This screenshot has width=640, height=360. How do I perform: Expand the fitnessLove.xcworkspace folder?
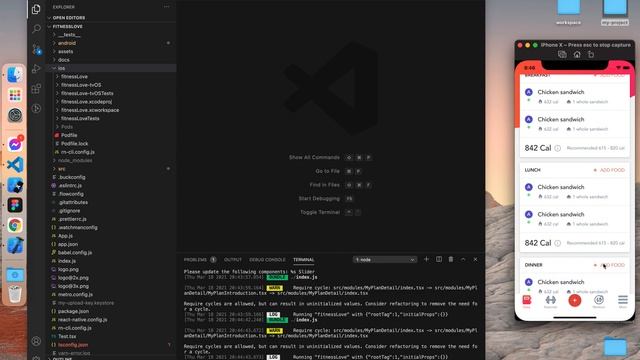click(x=90, y=110)
